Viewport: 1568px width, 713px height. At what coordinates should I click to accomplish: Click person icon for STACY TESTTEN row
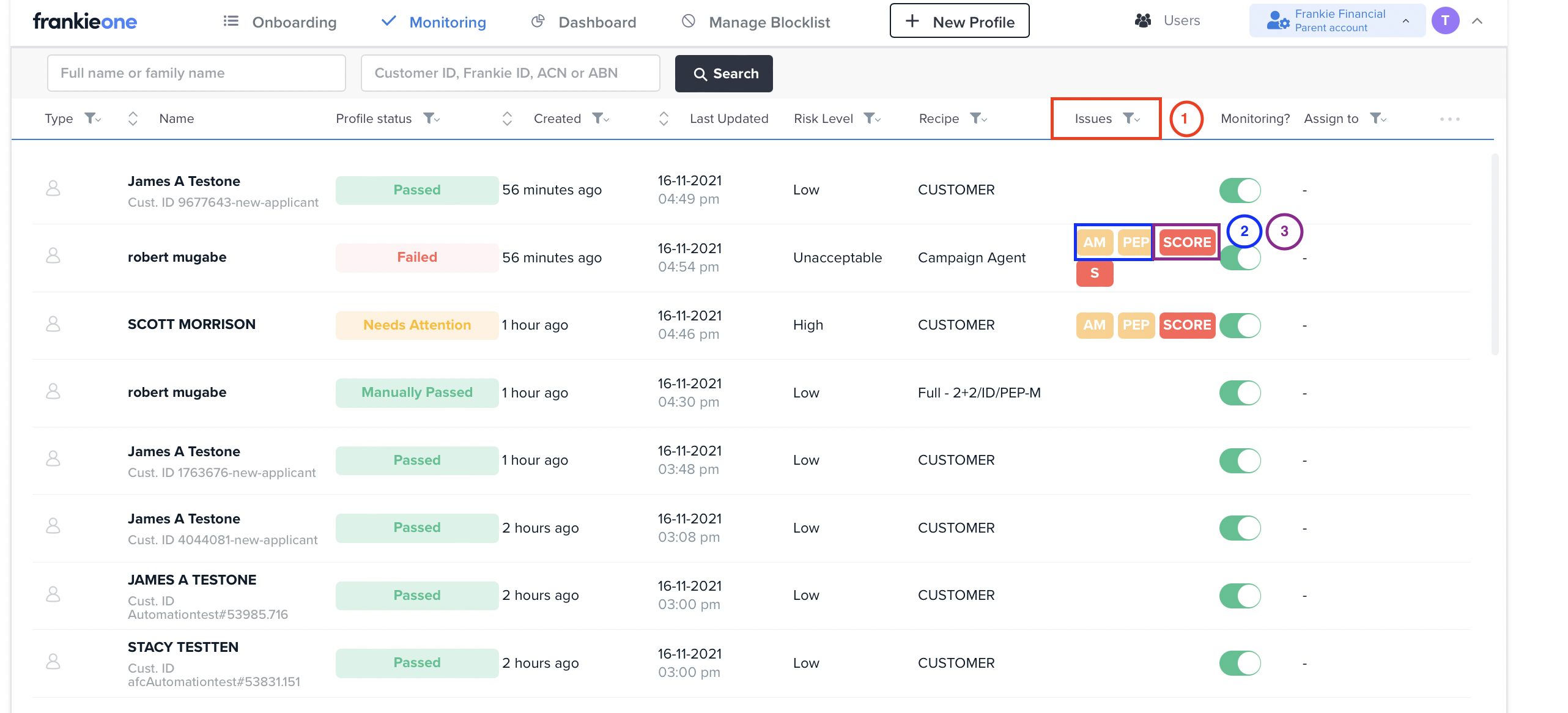pos(53,662)
